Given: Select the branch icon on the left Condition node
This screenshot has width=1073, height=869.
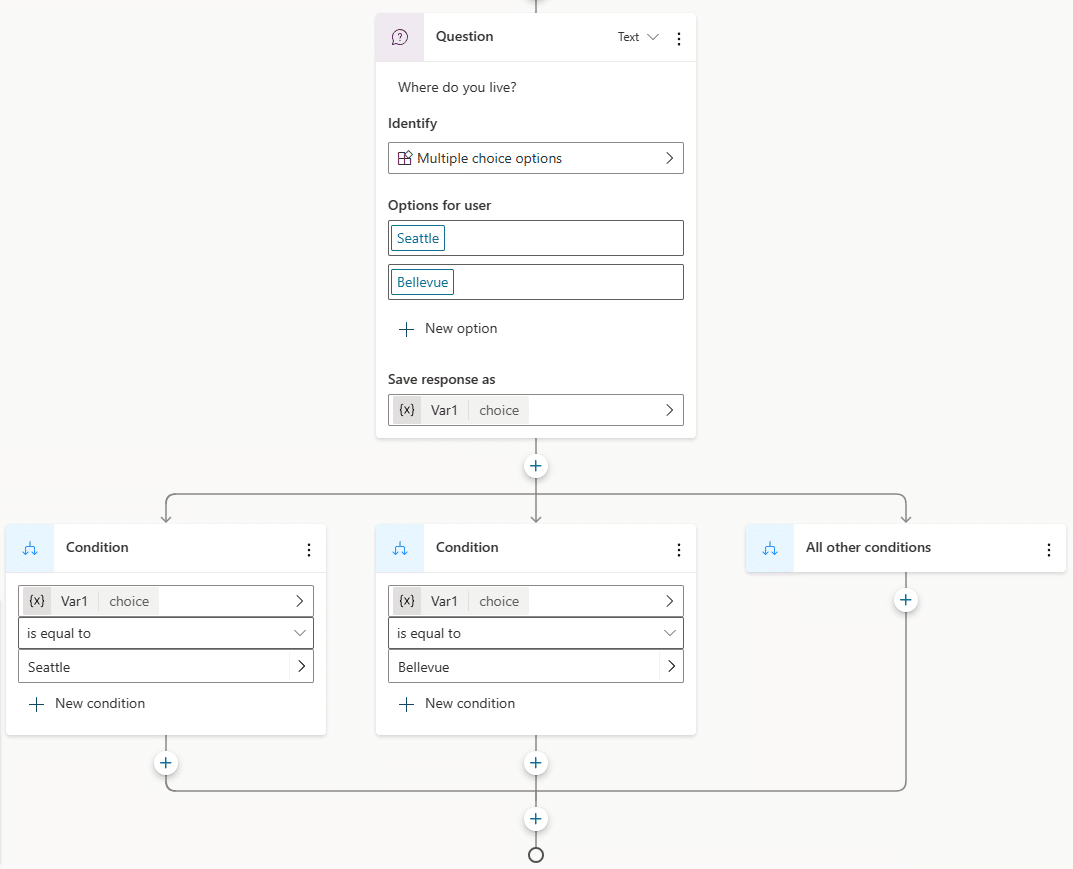Looking at the screenshot, I should click(x=29, y=548).
